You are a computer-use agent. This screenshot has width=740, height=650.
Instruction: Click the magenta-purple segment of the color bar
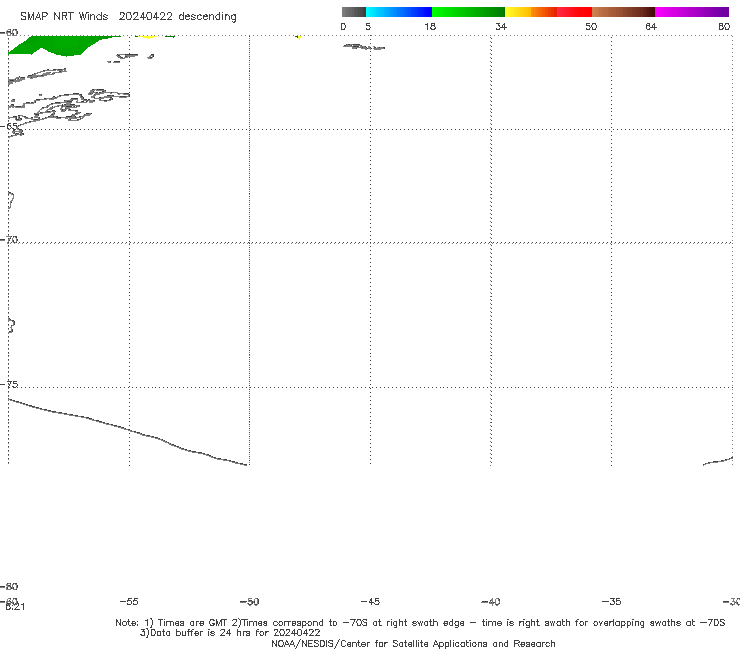point(692,12)
